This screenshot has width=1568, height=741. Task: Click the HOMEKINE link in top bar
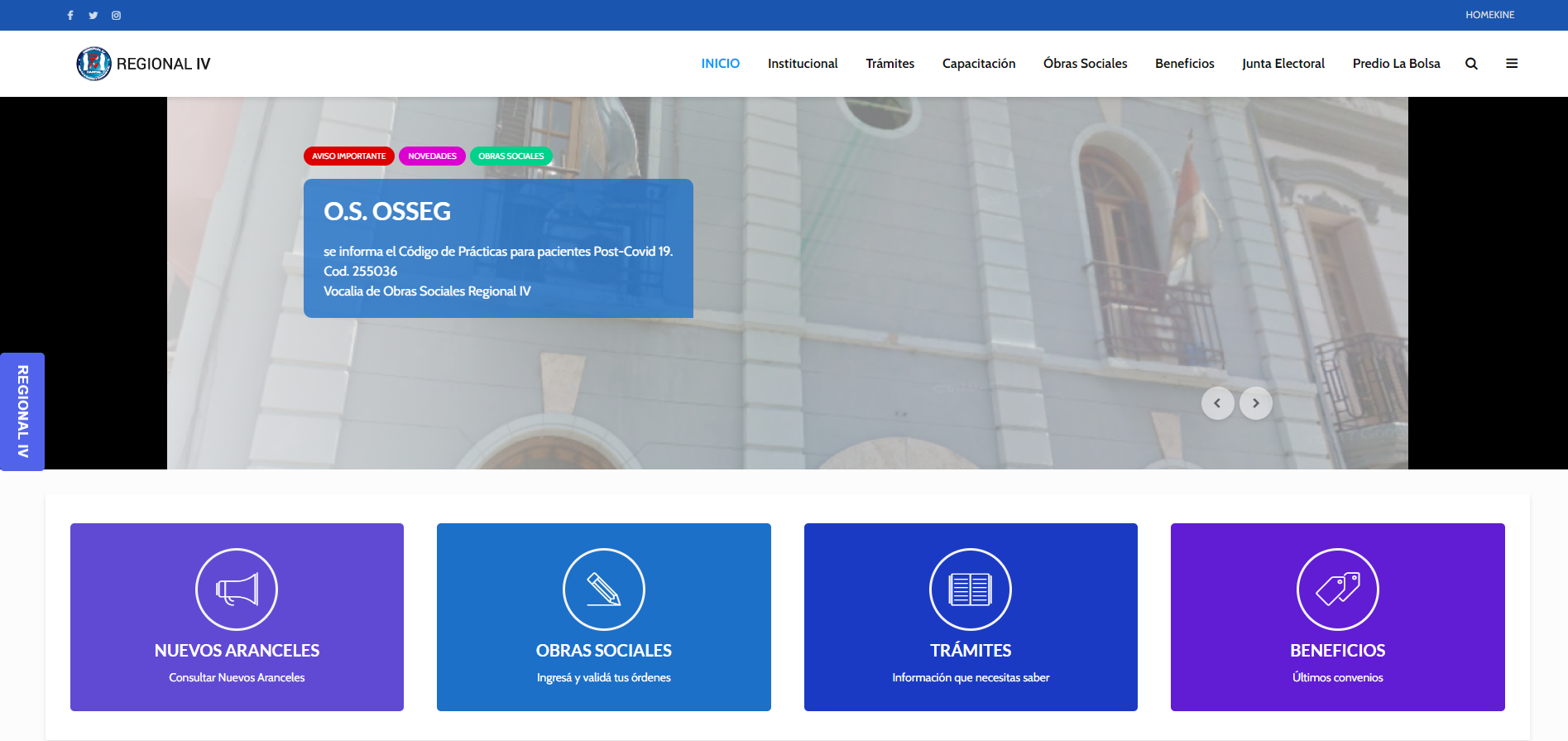click(1489, 15)
